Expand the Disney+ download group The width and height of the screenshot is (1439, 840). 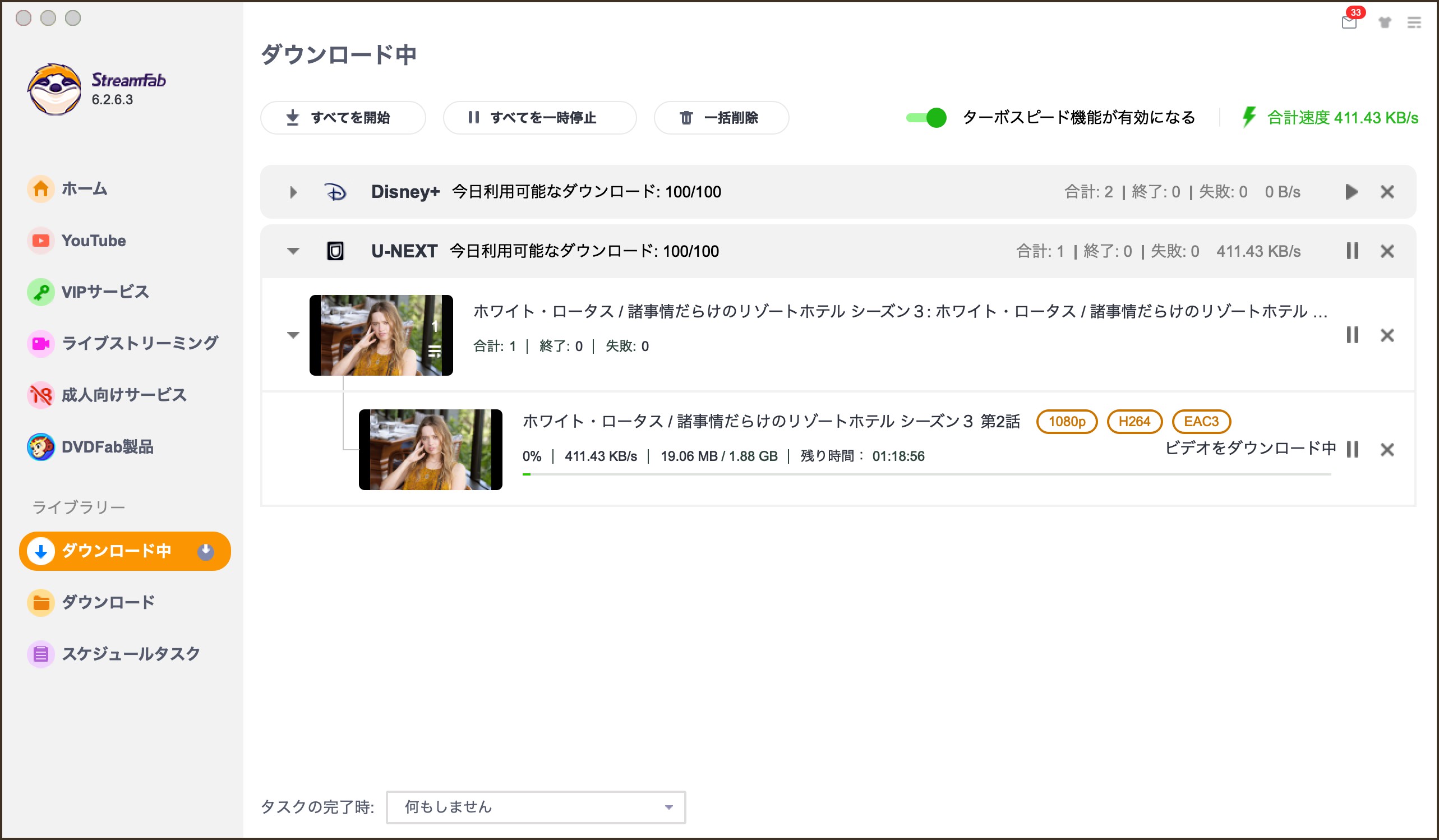click(293, 192)
